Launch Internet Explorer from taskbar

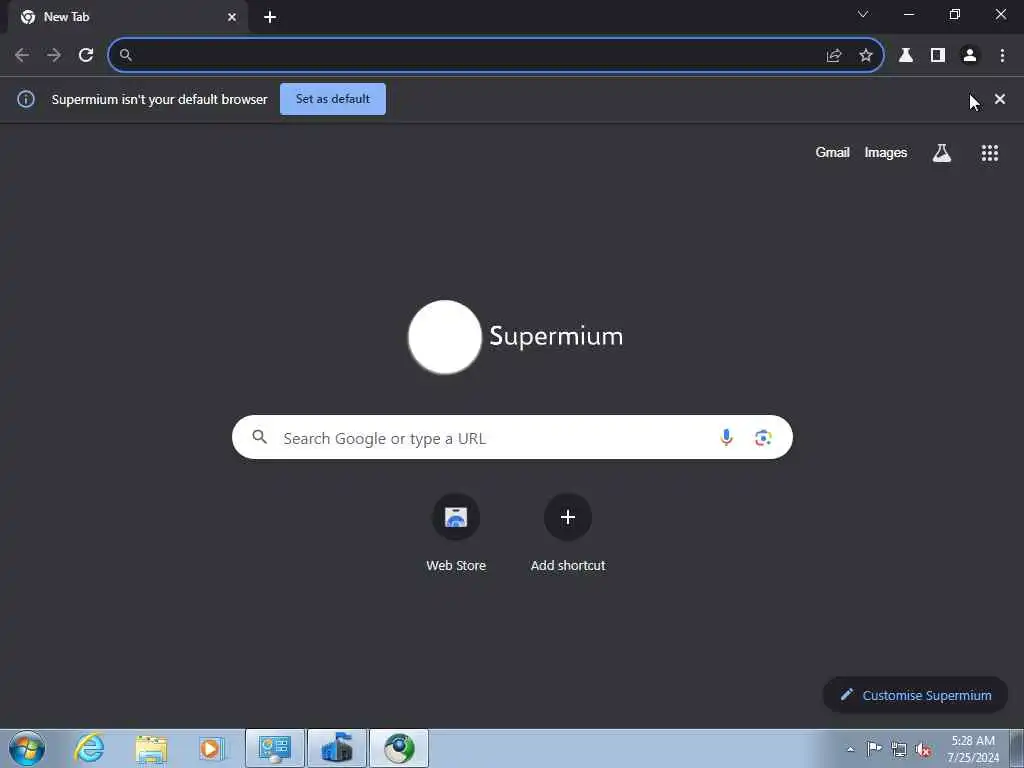tap(89, 748)
